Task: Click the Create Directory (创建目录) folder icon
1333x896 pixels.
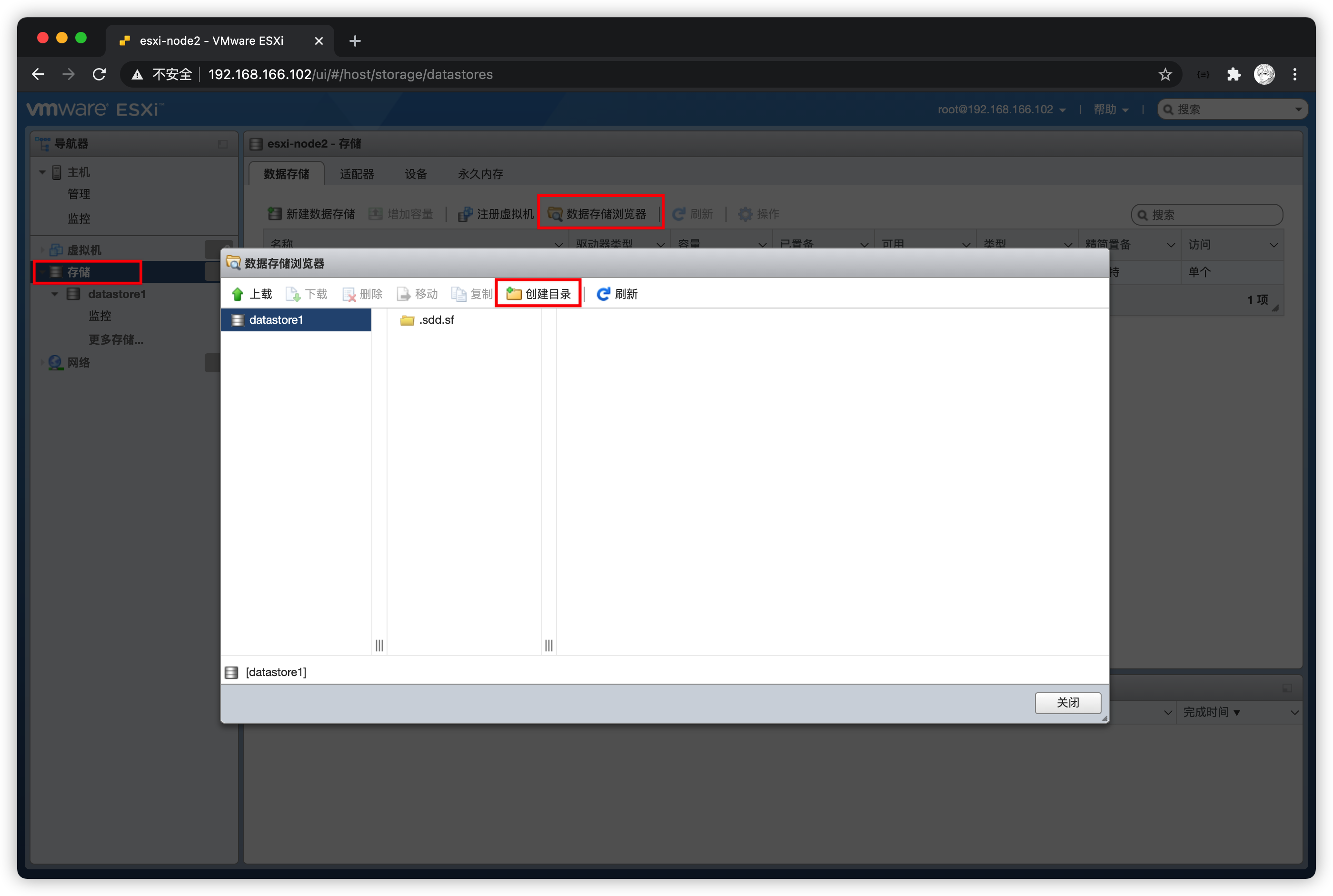Action: pos(514,294)
